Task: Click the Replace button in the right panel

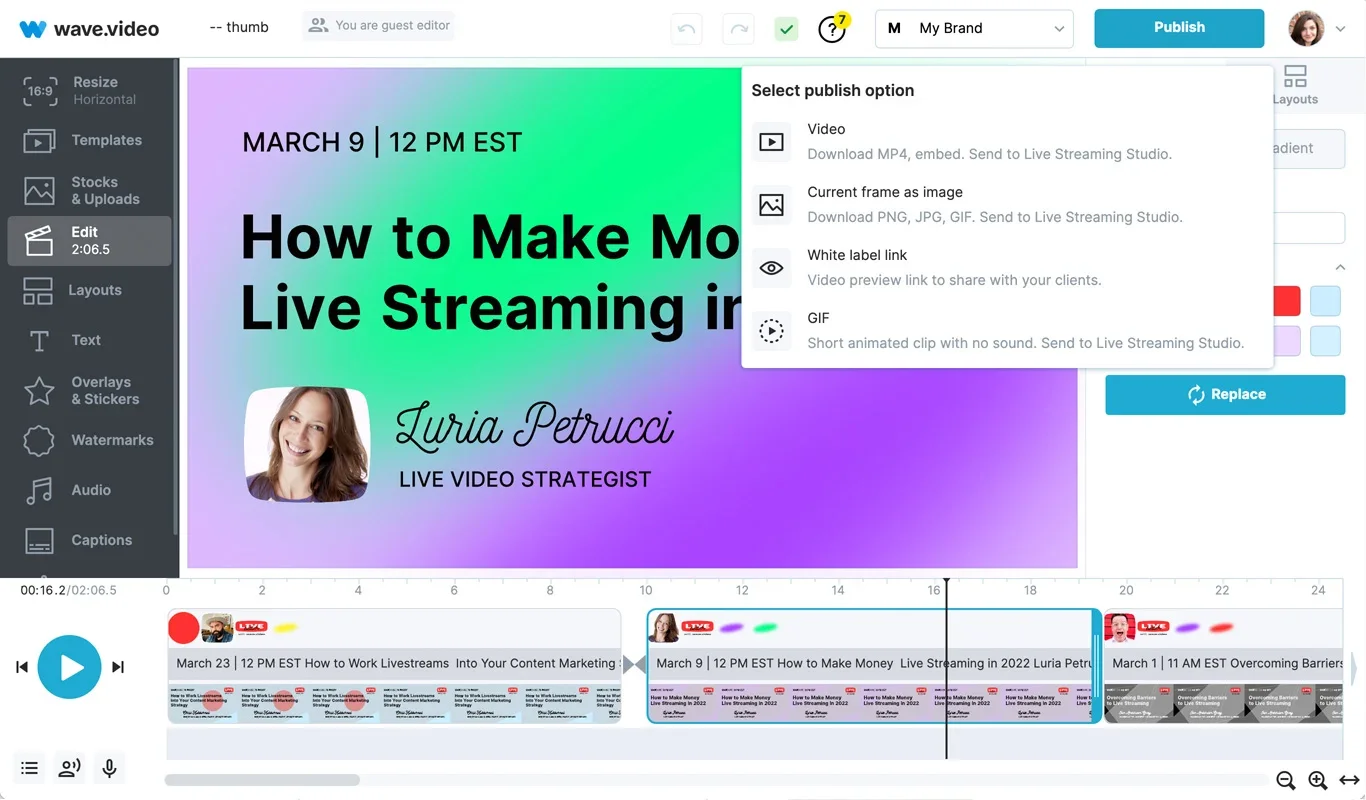Action: pyautogui.click(x=1224, y=394)
